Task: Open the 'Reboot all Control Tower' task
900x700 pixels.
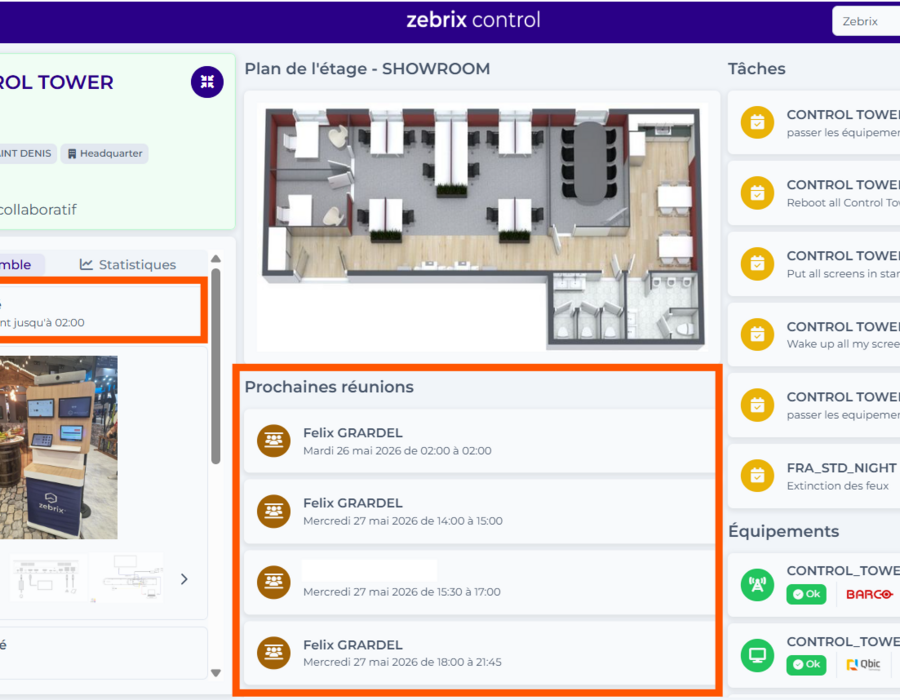Action: (814, 193)
